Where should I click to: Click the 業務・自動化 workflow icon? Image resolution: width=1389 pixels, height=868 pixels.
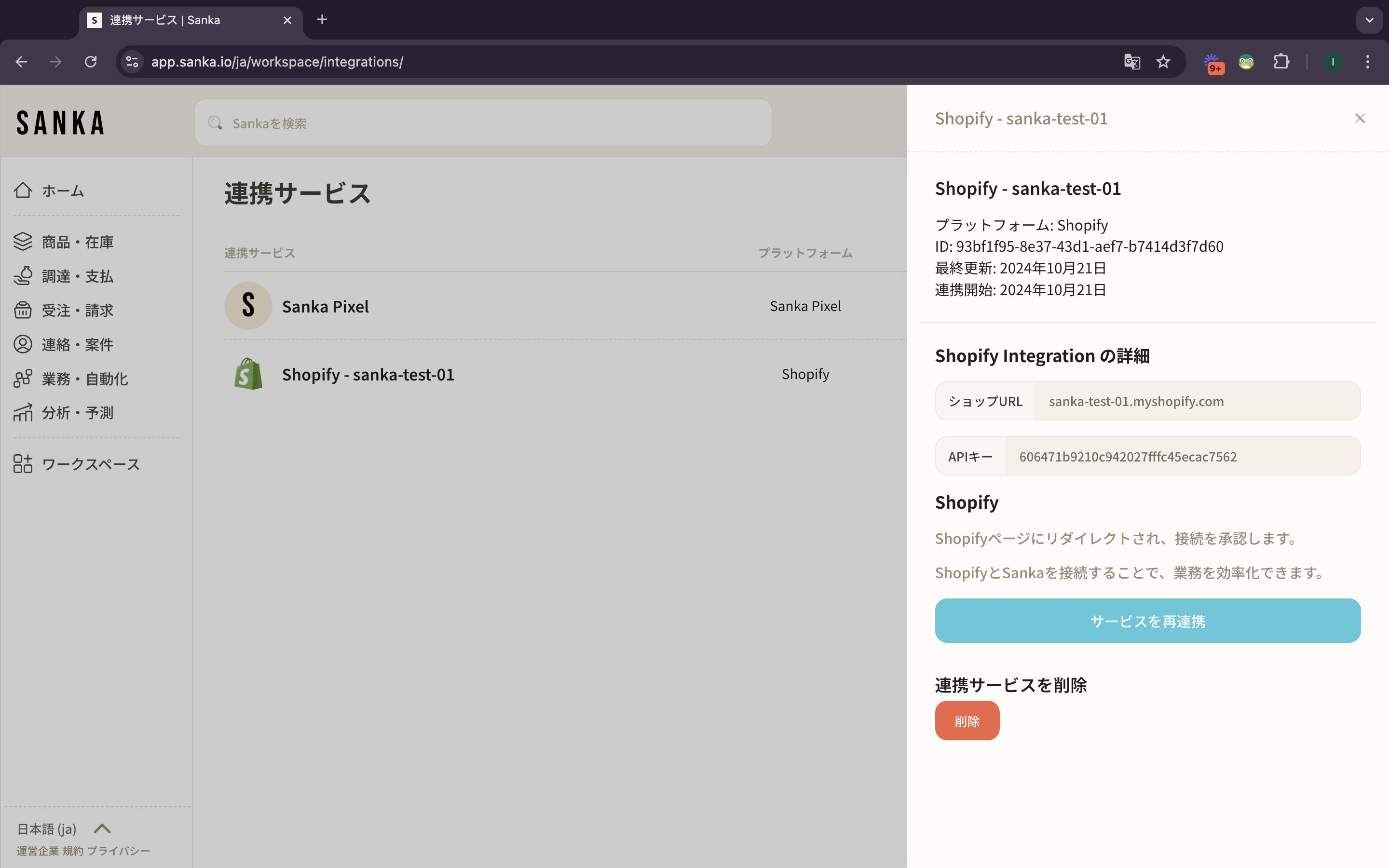(23, 379)
